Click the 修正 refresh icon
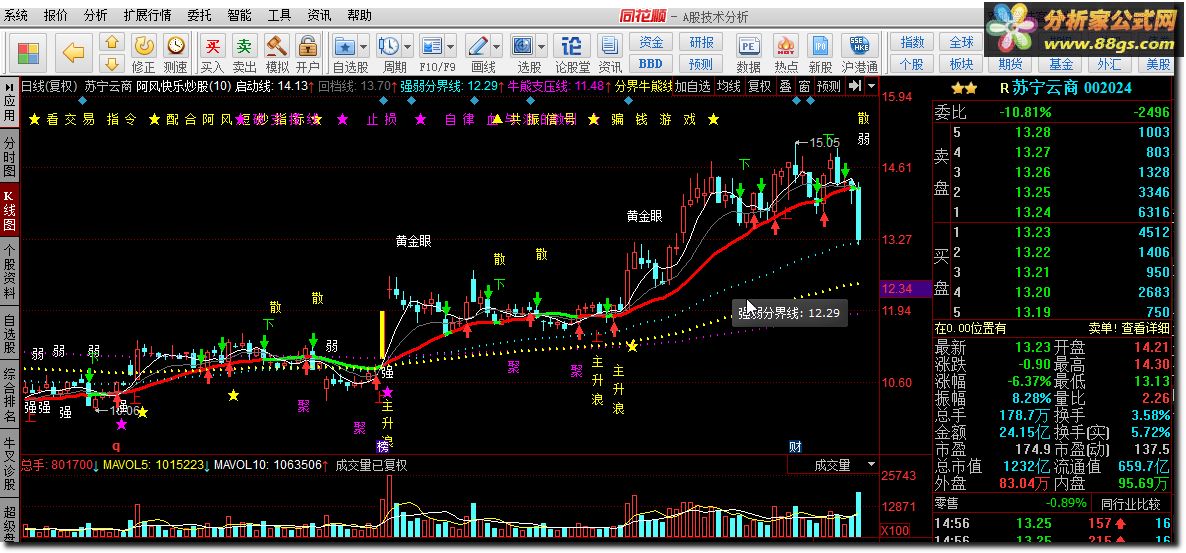Screen dimensions: 1186x553 coord(144,46)
